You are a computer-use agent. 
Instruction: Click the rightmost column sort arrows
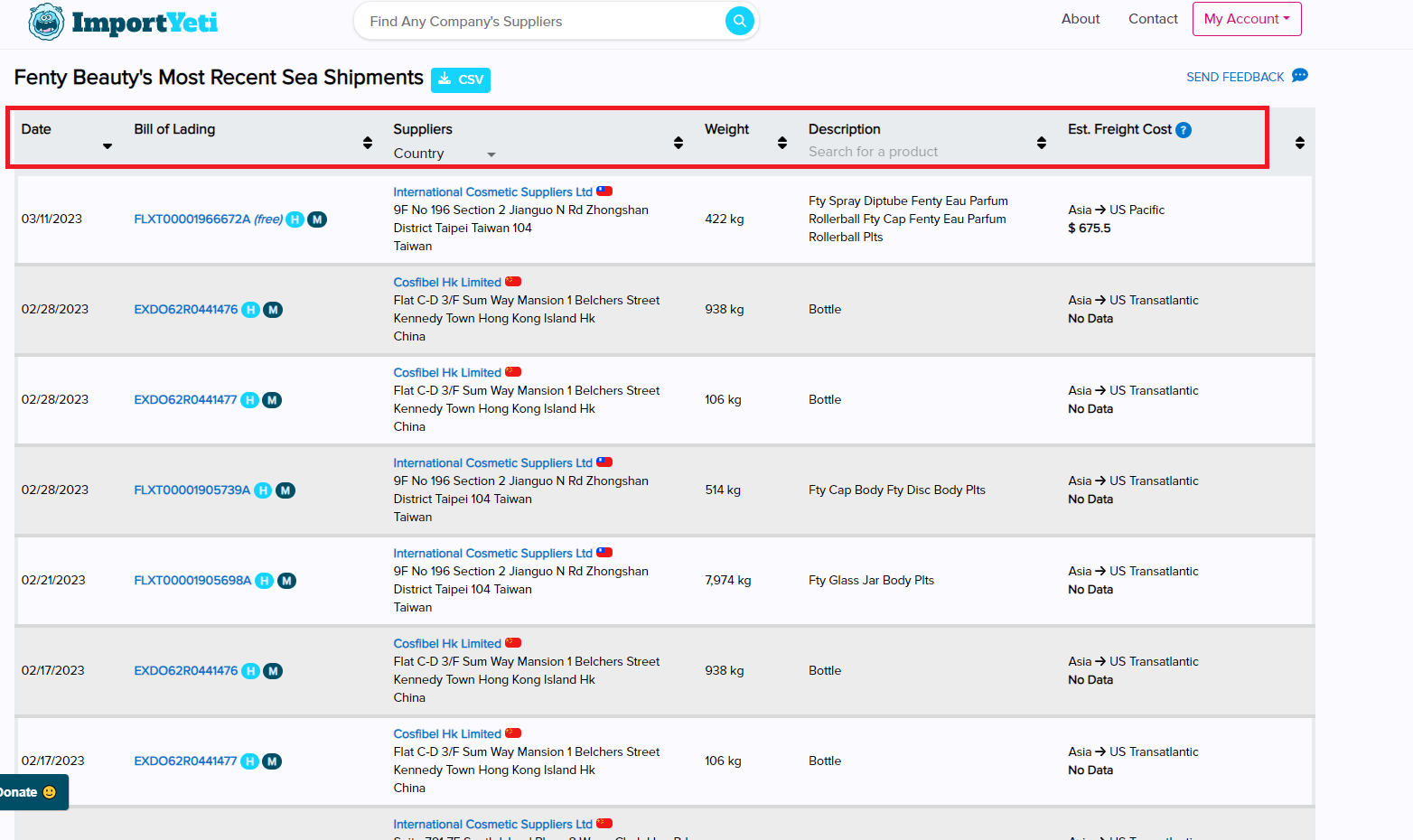pyautogui.click(x=1300, y=143)
